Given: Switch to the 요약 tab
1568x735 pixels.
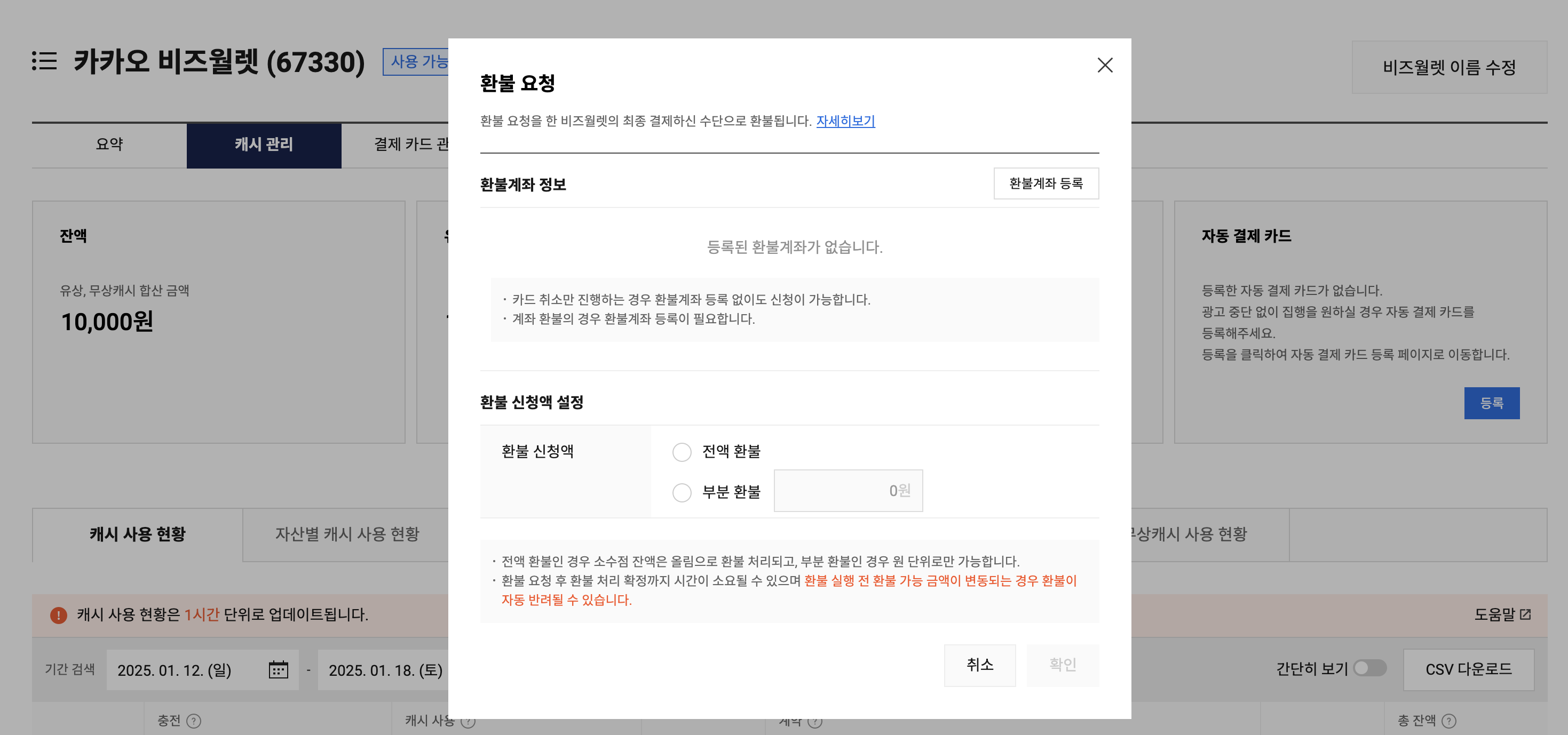Looking at the screenshot, I should (x=109, y=145).
